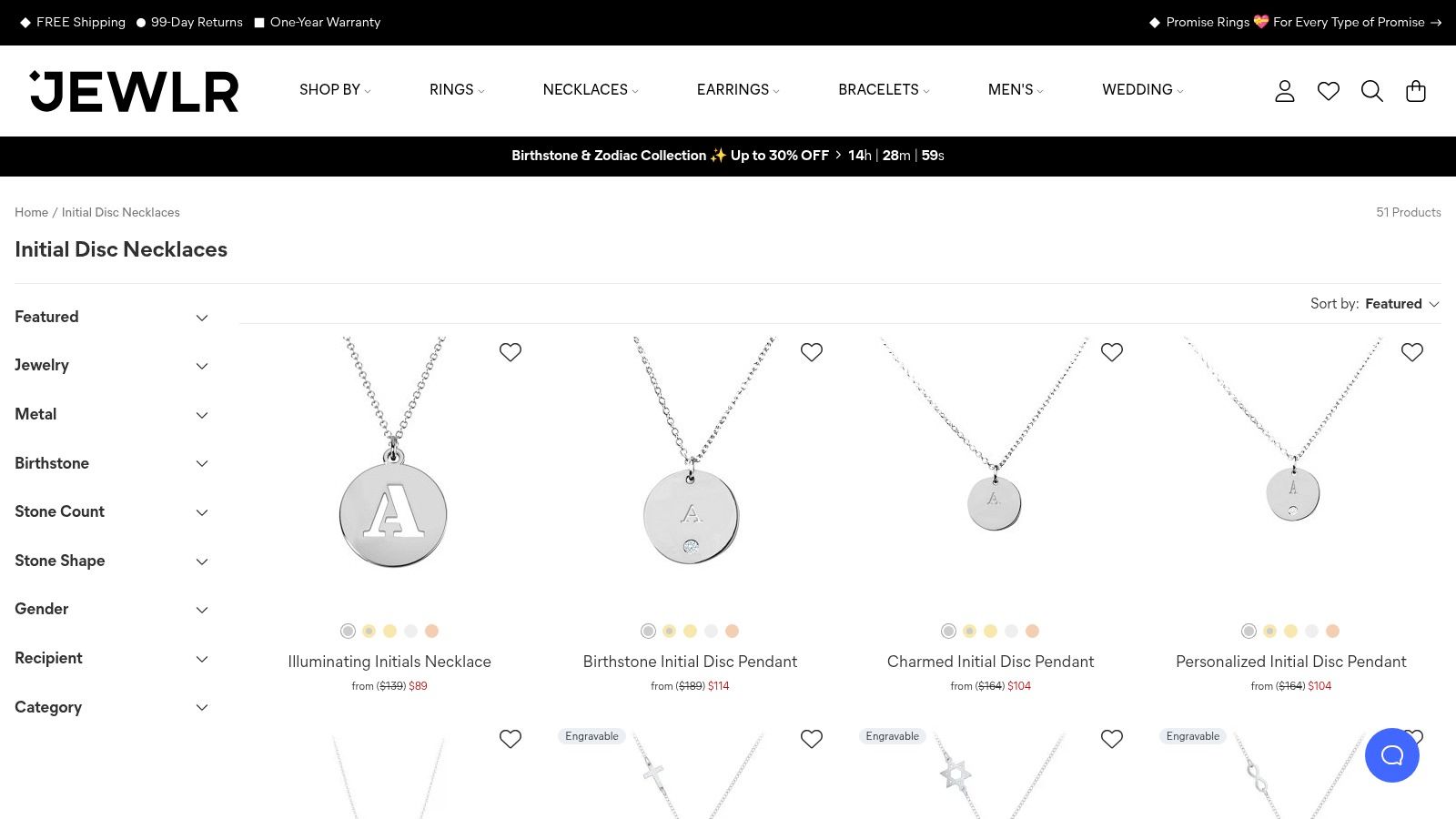Open the shopping bag icon
The image size is (1456, 819).
(x=1416, y=91)
